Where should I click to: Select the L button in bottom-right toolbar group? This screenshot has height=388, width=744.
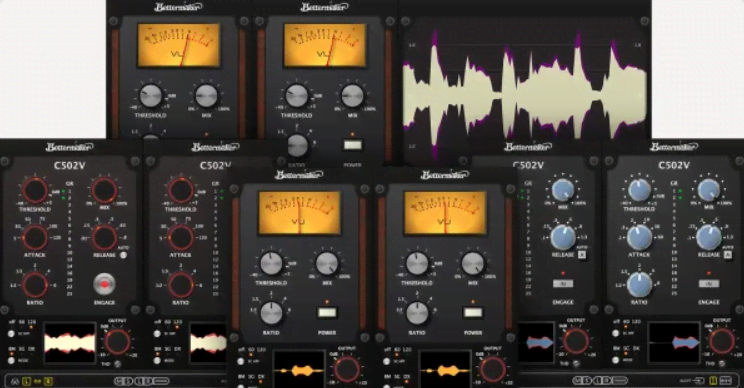coord(599,380)
